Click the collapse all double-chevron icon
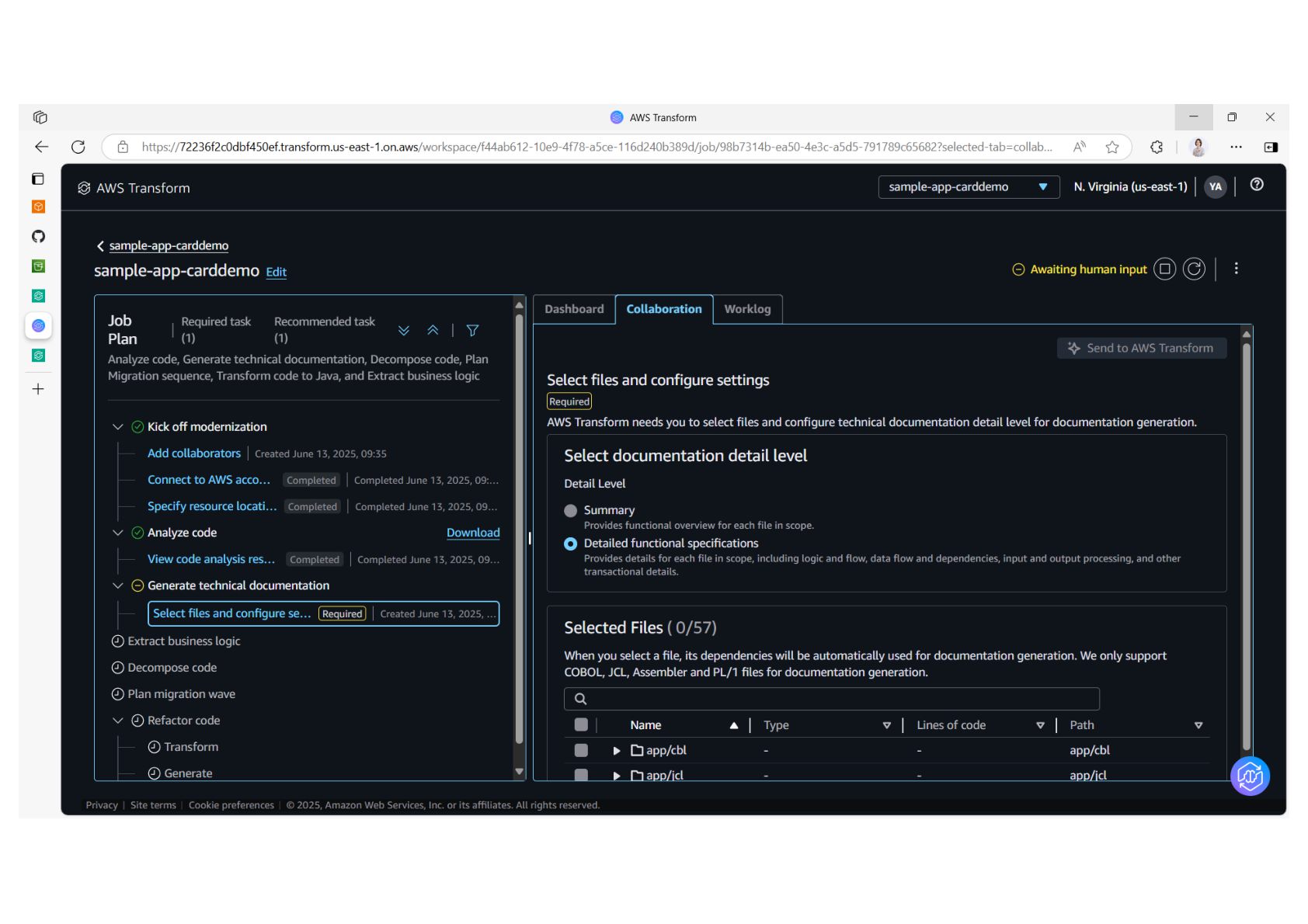Screen dimensions: 1308x924 click(433, 331)
